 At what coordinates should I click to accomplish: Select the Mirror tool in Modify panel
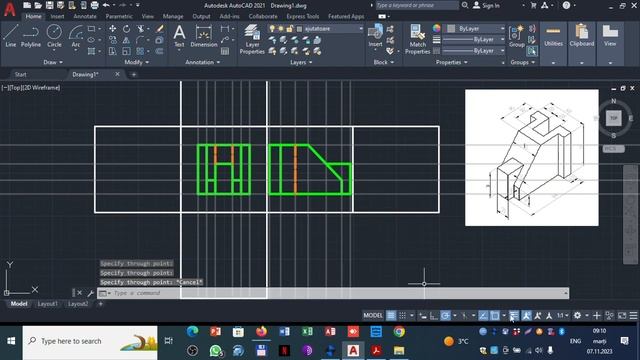click(x=127, y=40)
